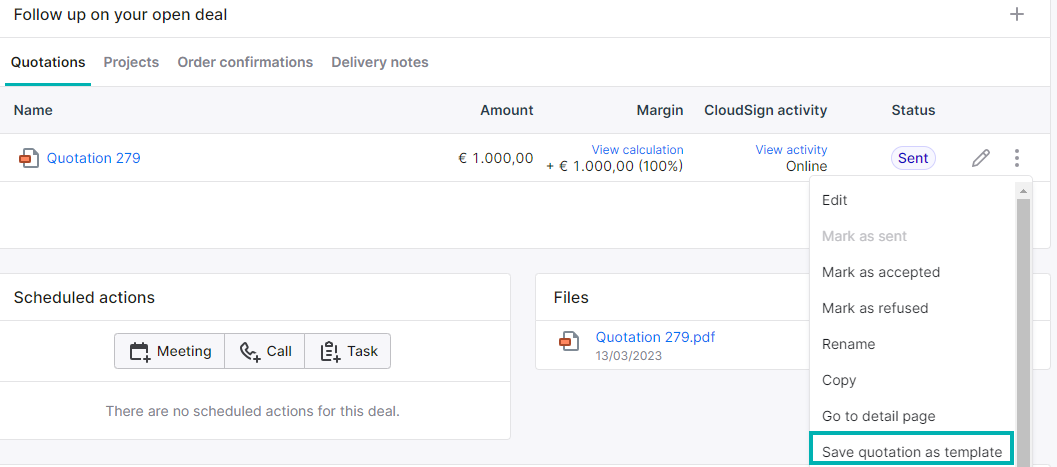Click the plus icon beside Follow up heading
This screenshot has height=467, width=1057.
pos(1017,14)
